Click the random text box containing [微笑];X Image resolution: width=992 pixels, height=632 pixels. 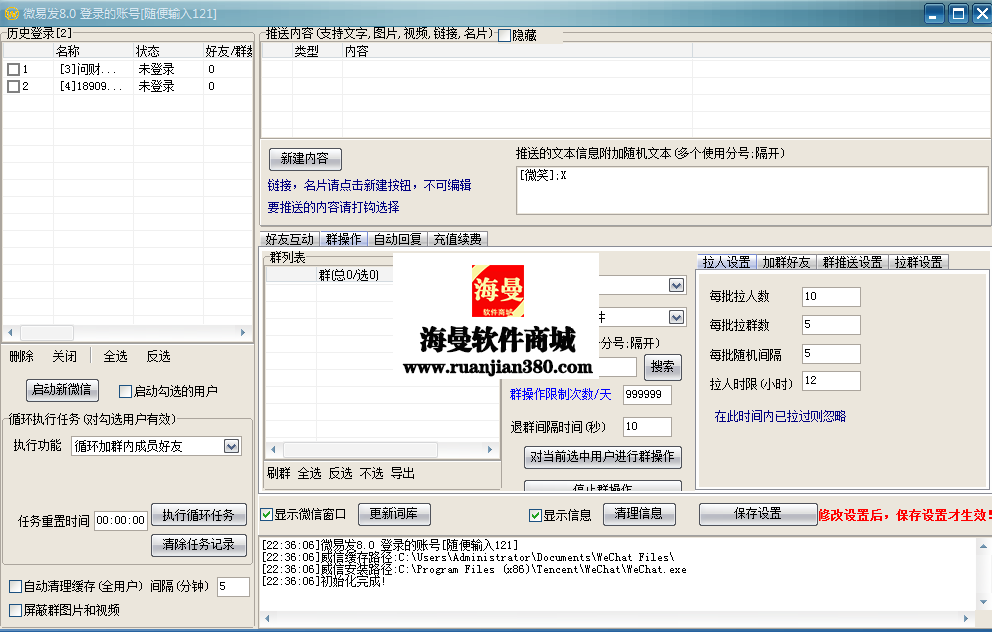pos(752,191)
